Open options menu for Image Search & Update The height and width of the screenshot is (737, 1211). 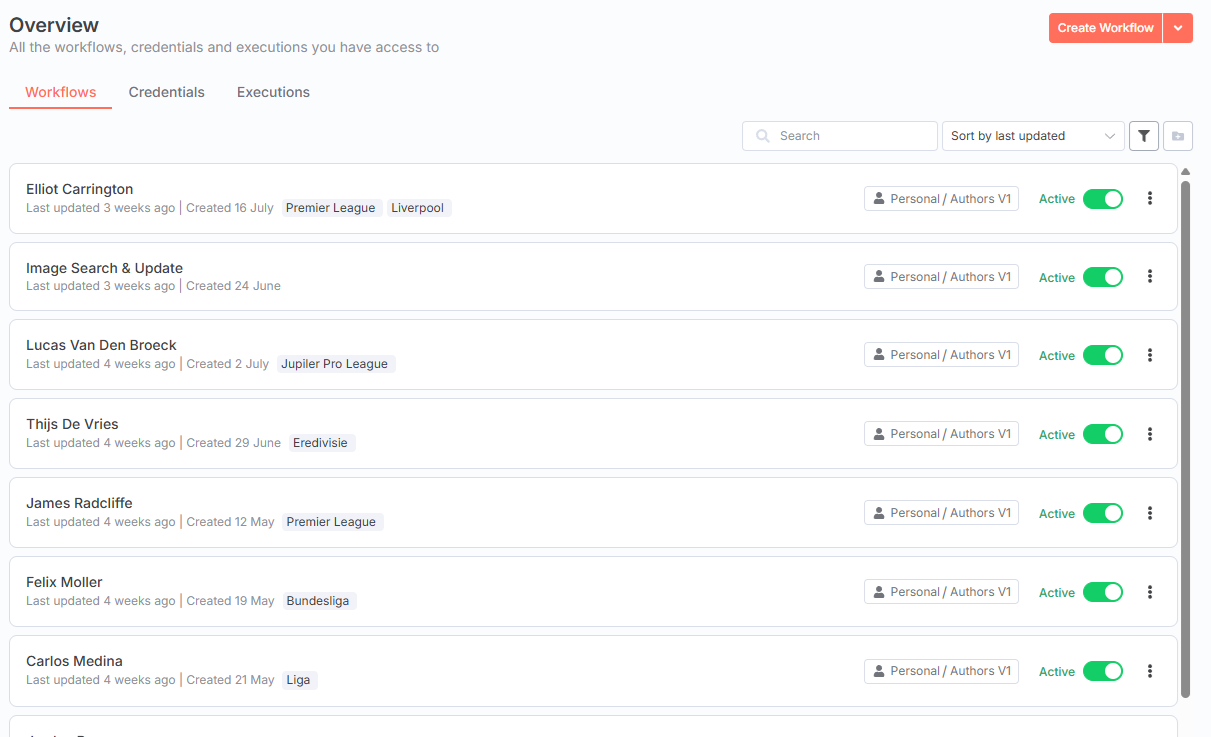pos(1149,276)
